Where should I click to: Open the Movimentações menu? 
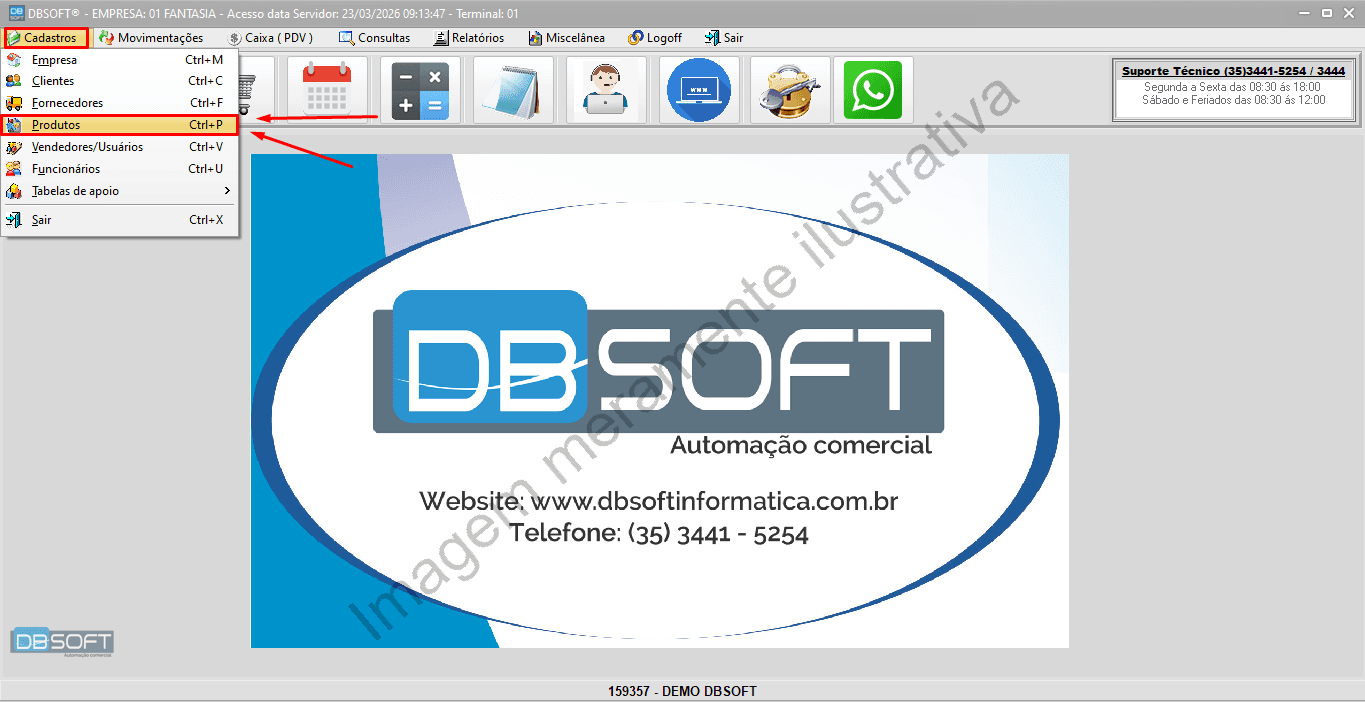(153, 38)
